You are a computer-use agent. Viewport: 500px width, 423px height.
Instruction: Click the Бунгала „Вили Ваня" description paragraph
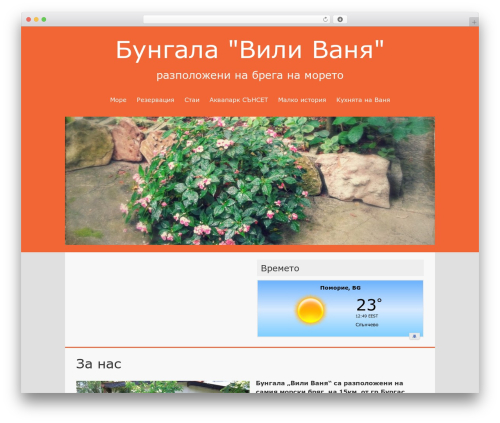pos(330,387)
